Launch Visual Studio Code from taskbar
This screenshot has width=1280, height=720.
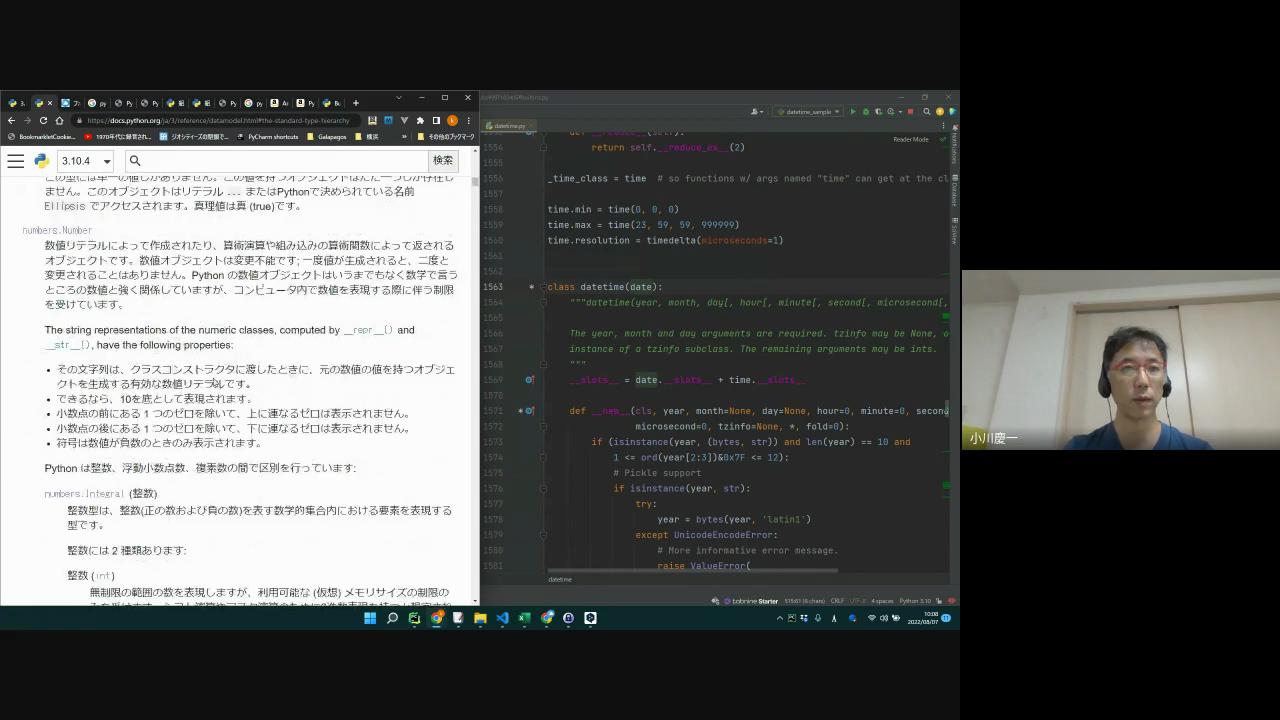502,618
